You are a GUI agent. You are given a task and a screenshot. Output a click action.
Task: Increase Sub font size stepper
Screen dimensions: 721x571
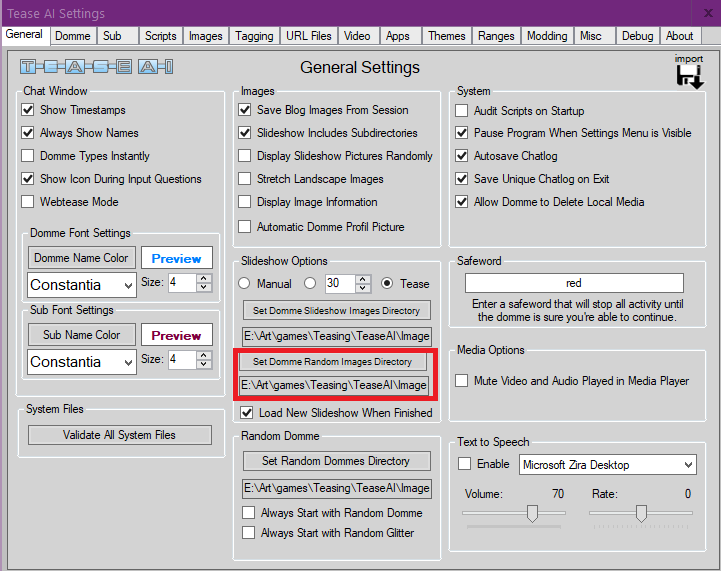[x=204, y=355]
